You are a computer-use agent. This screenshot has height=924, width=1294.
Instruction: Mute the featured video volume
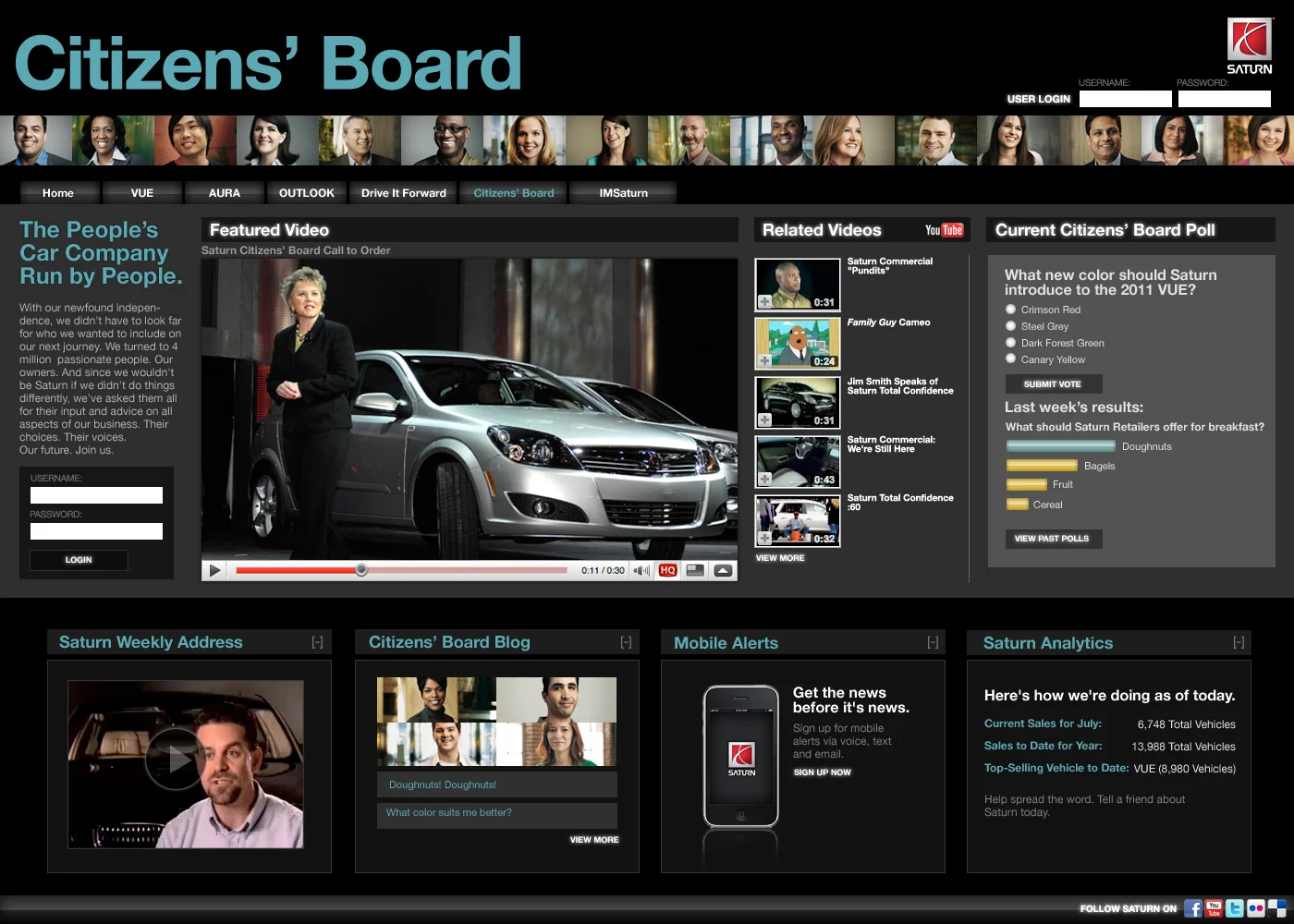641,571
